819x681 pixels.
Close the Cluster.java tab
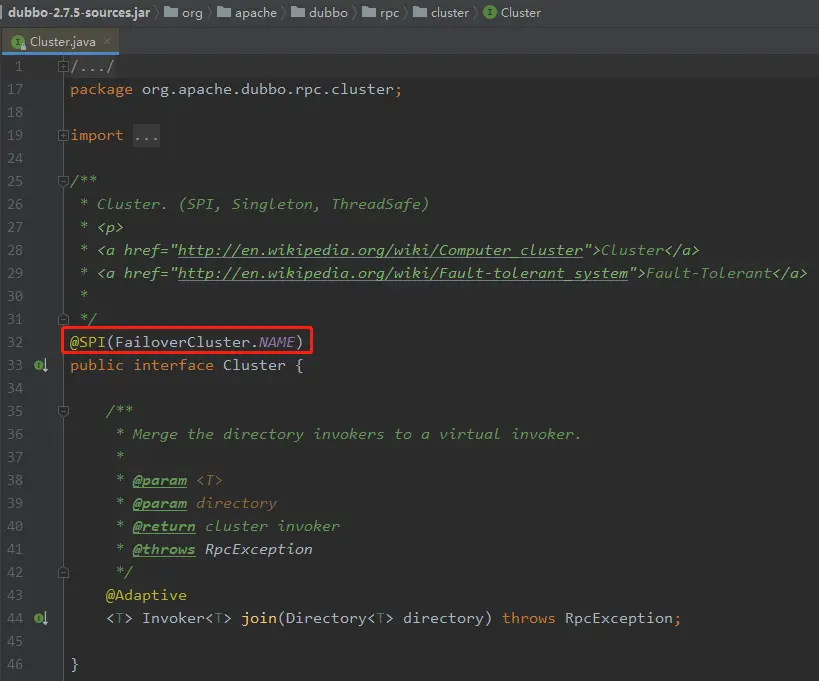[x=107, y=41]
